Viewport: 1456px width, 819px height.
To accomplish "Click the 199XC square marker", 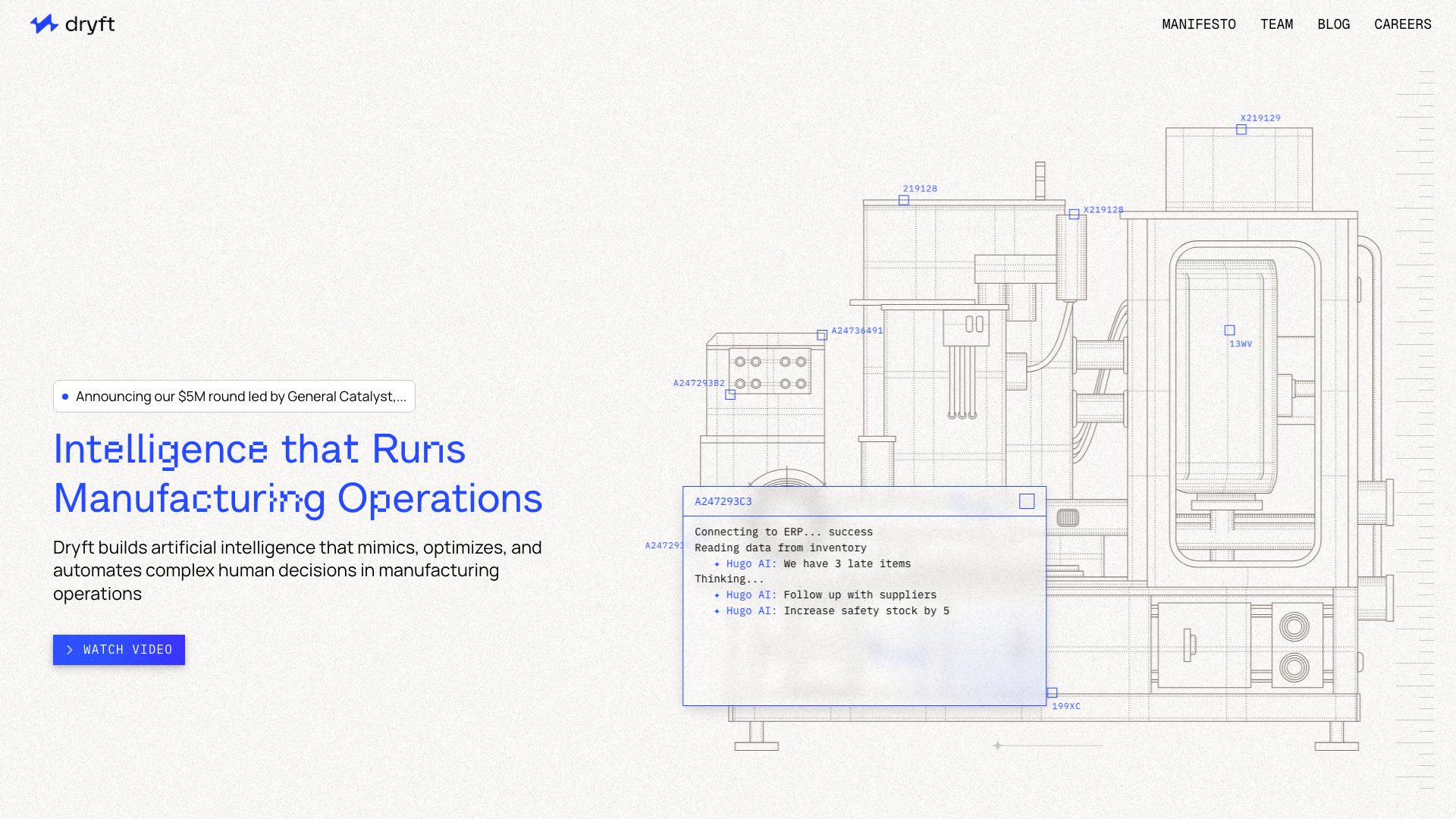I will [1053, 692].
